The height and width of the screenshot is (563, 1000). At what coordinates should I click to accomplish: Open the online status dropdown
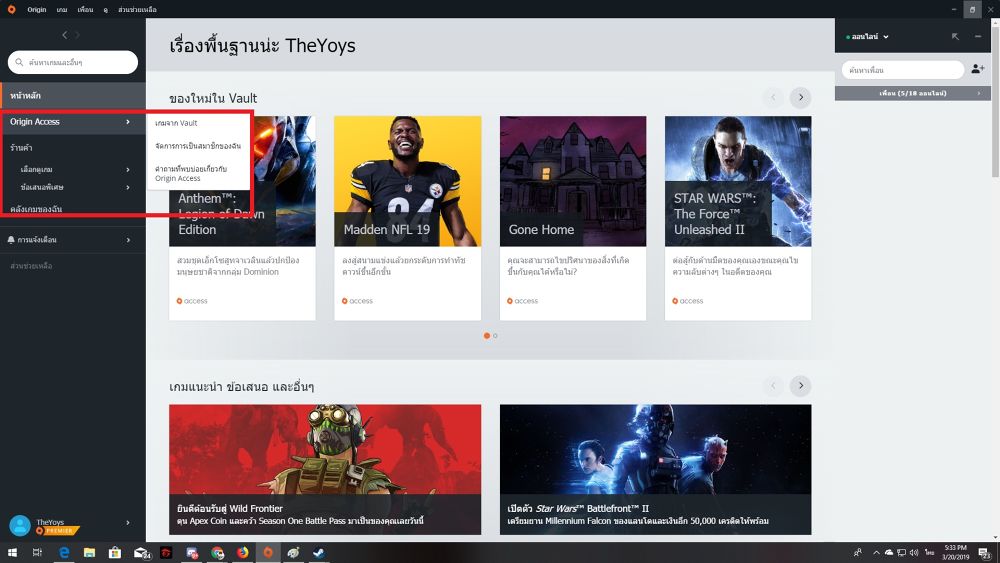tap(867, 37)
